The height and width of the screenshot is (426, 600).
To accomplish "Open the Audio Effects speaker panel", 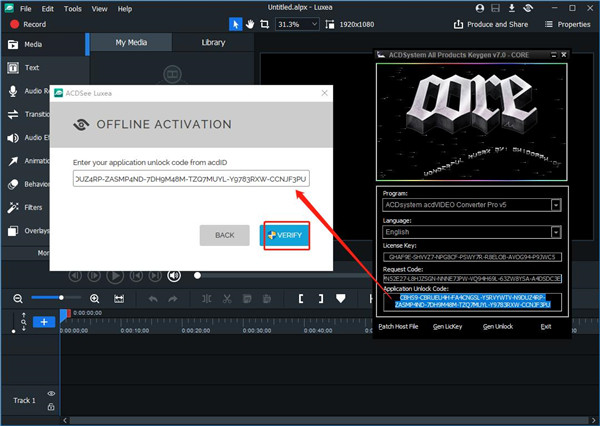I will (26, 137).
